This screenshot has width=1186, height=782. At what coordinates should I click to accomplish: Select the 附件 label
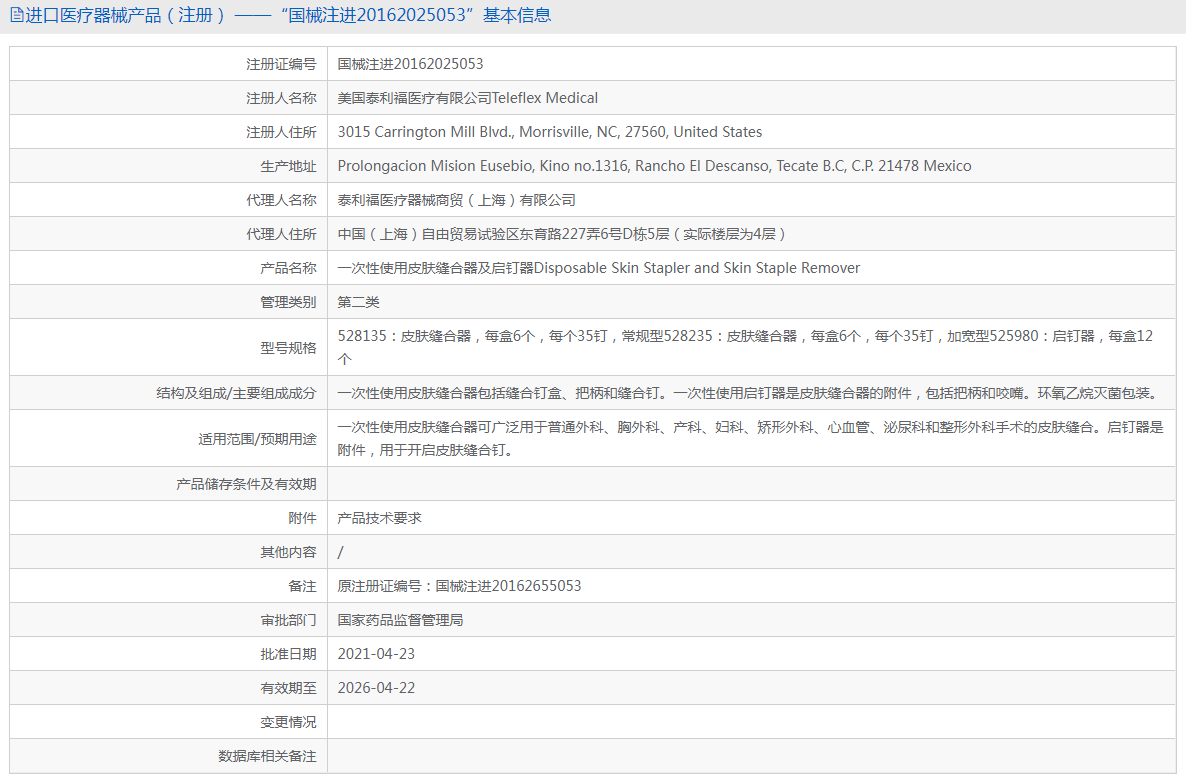tap(303, 519)
